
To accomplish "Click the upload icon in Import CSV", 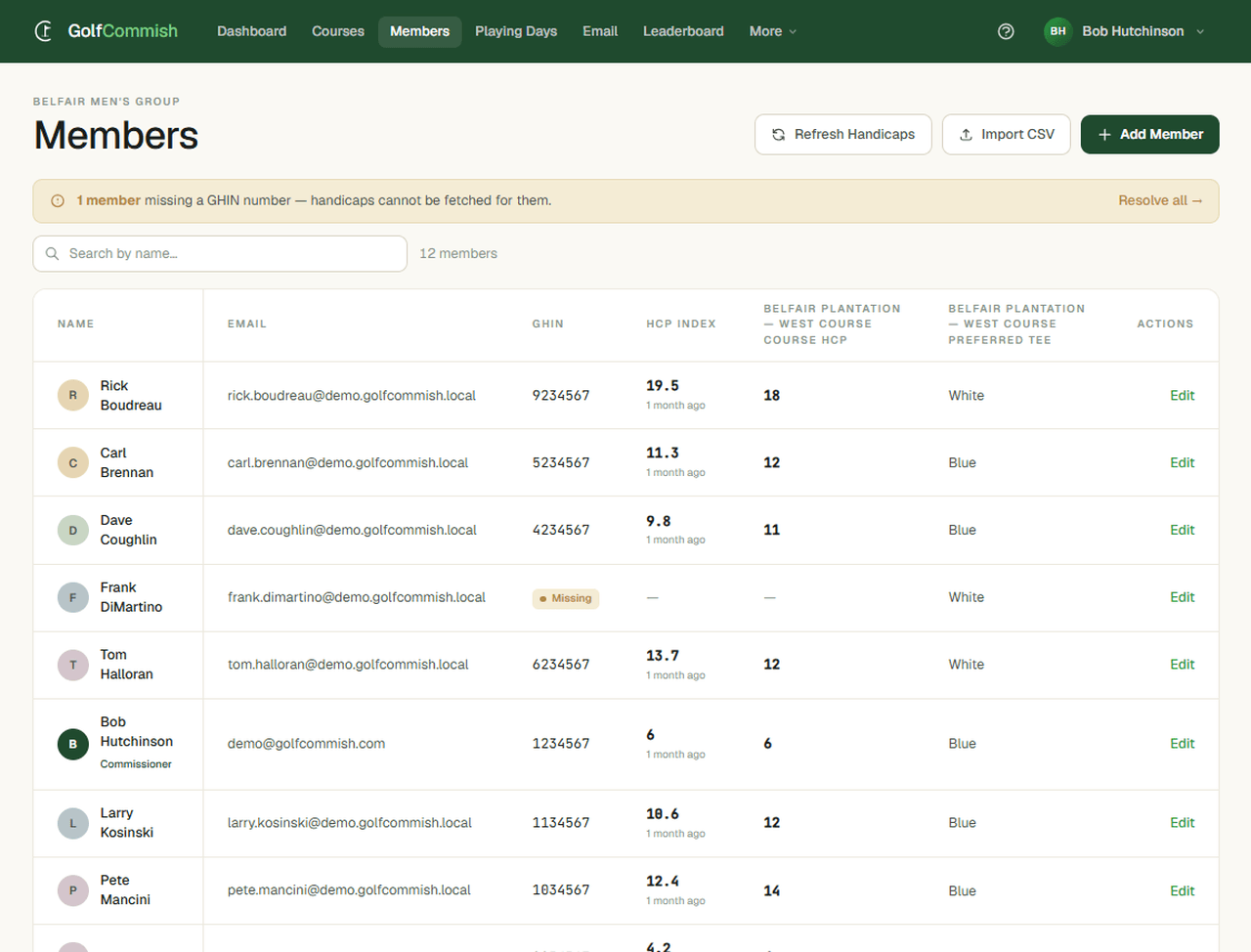I will [x=966, y=135].
